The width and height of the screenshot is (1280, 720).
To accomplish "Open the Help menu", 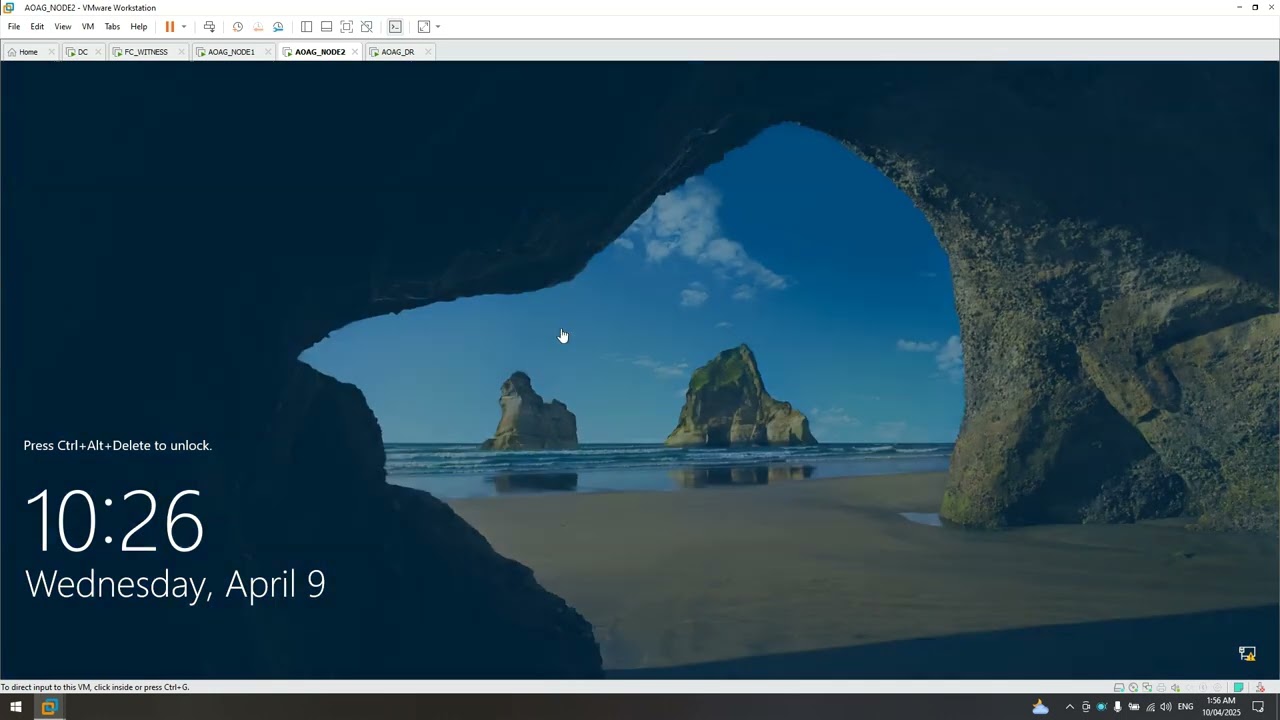I will point(139,27).
